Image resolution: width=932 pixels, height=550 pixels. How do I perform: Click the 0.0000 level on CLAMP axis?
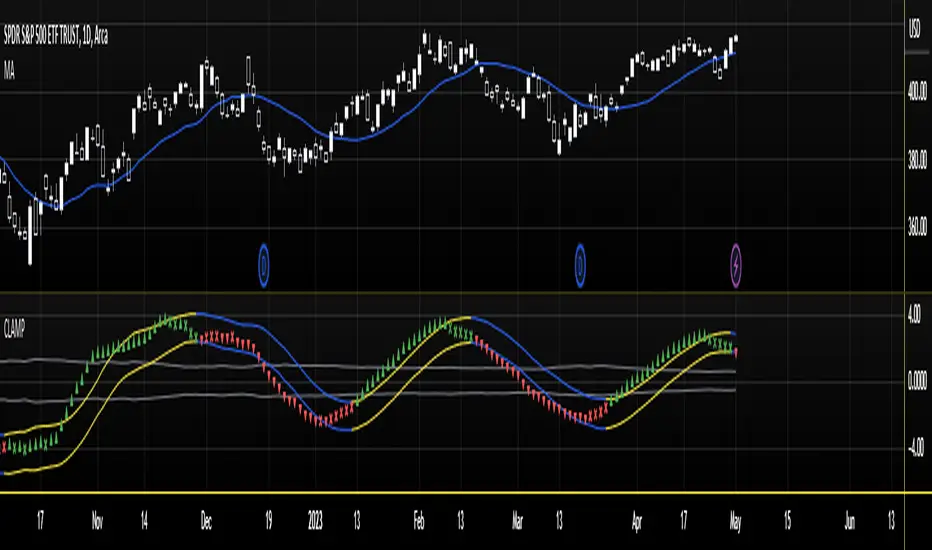[x=917, y=381]
